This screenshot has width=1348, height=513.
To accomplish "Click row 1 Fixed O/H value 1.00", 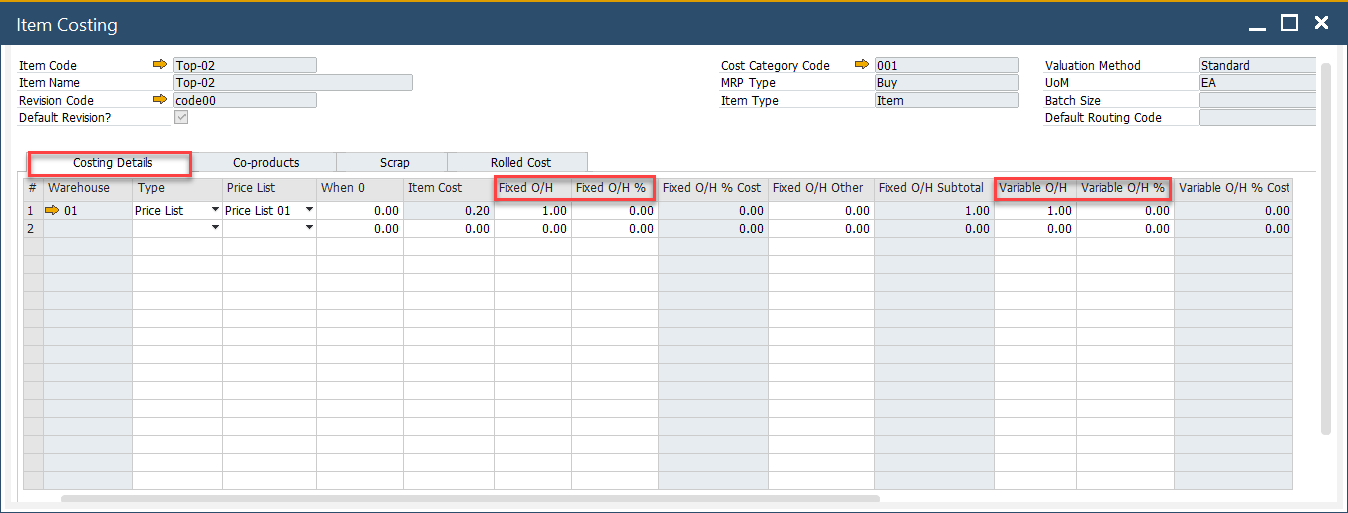I will click(533, 211).
